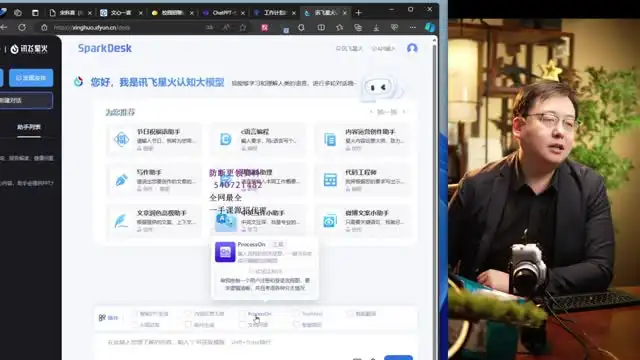The height and width of the screenshot is (360, 640).
Task: Reload the page with the refresh icon
Action: click(22, 27)
